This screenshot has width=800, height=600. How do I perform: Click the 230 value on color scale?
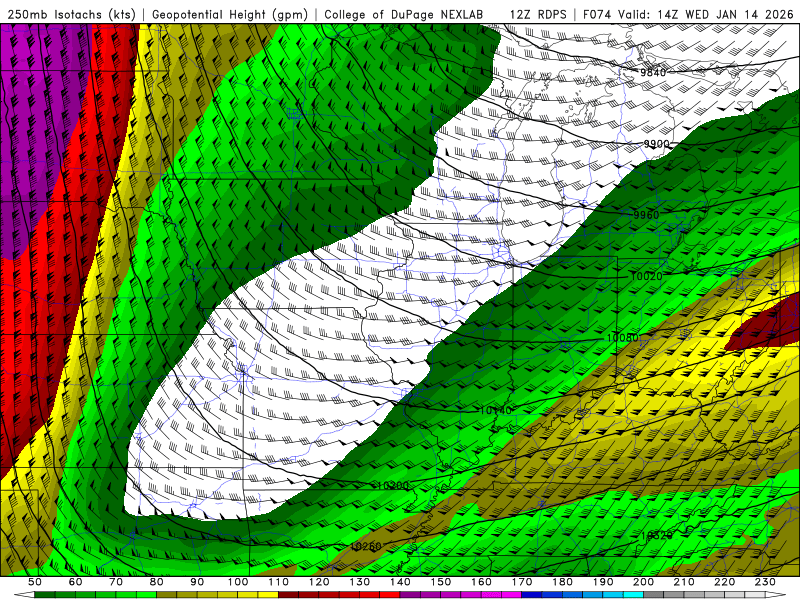point(765,582)
